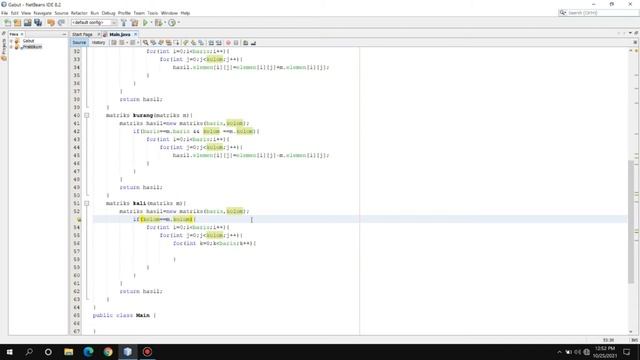Click the Open Project toolbar icon
This screenshot has height=360, width=640.
click(28, 22)
